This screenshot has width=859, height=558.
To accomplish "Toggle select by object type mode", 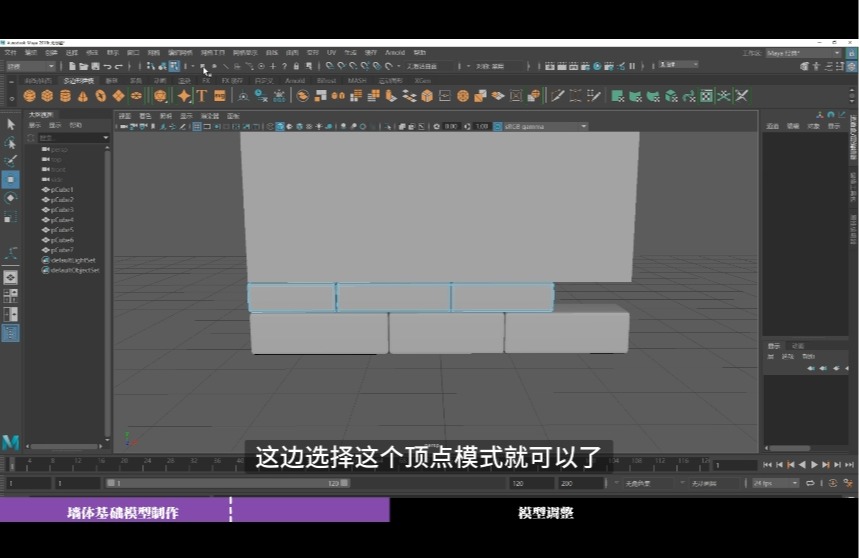I will point(162,66).
